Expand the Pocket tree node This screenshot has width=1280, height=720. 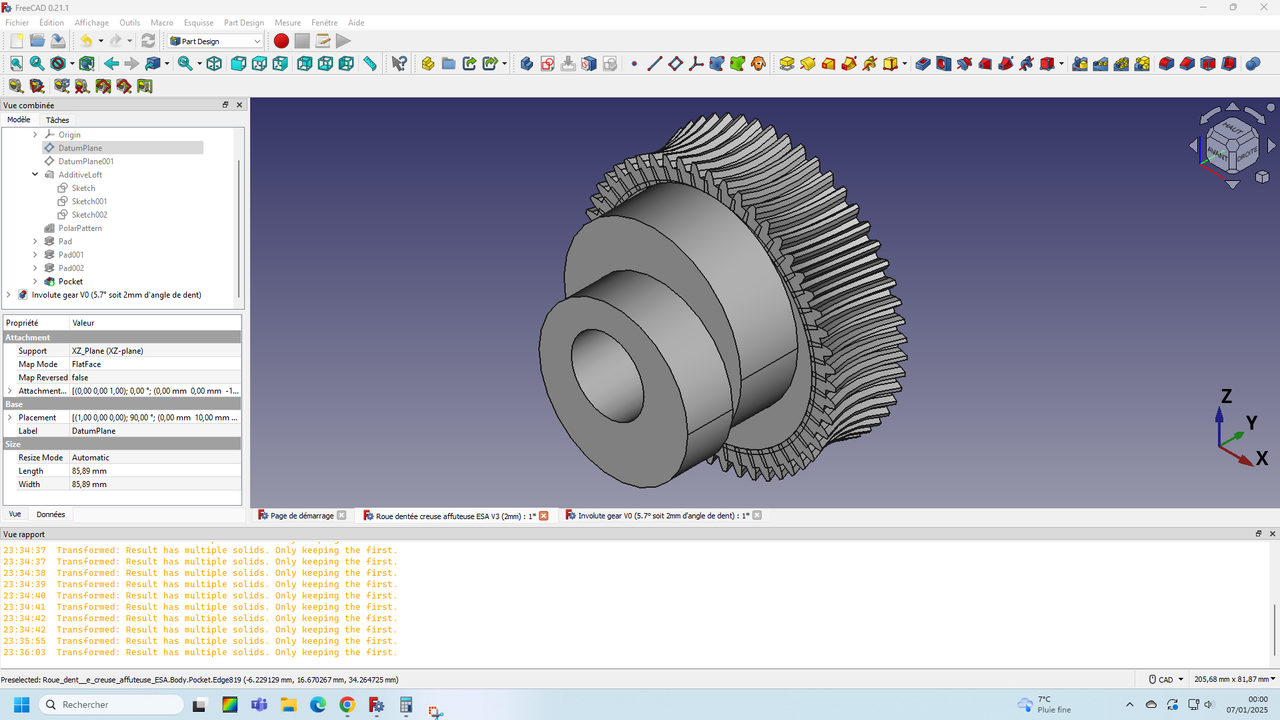click(35, 281)
